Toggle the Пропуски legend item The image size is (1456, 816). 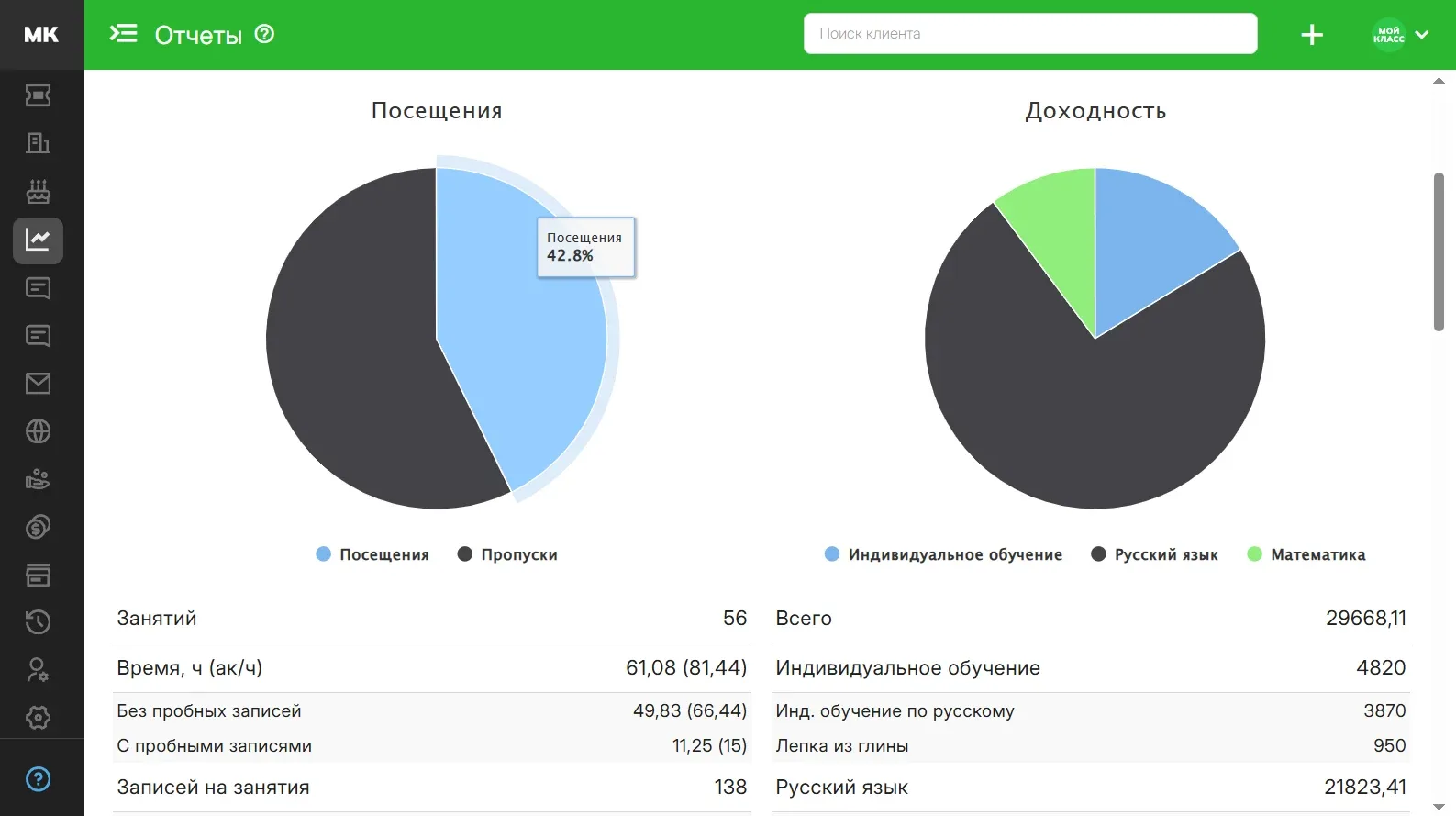507,554
